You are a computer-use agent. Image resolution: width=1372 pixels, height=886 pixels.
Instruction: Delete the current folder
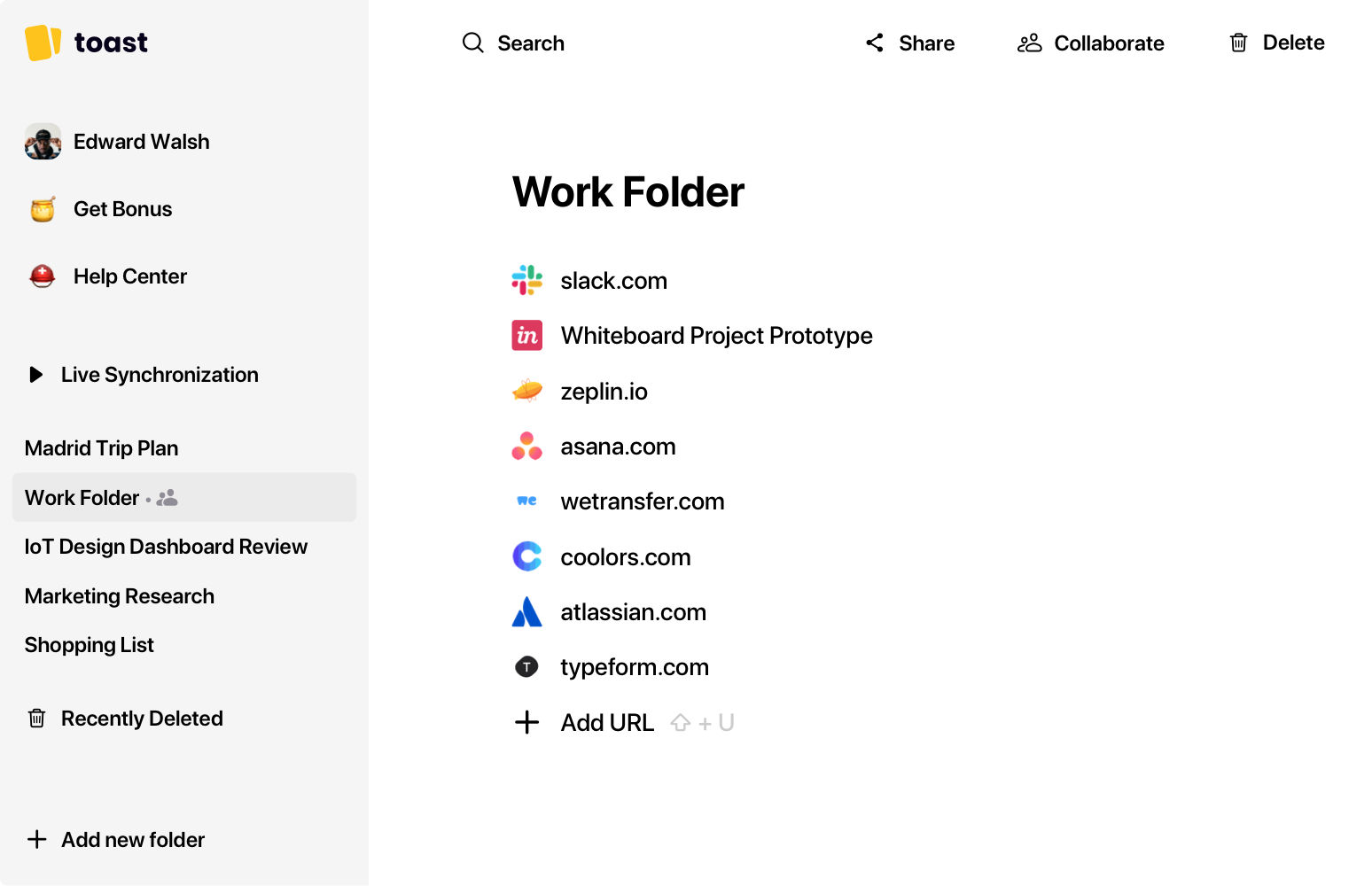tap(1276, 43)
